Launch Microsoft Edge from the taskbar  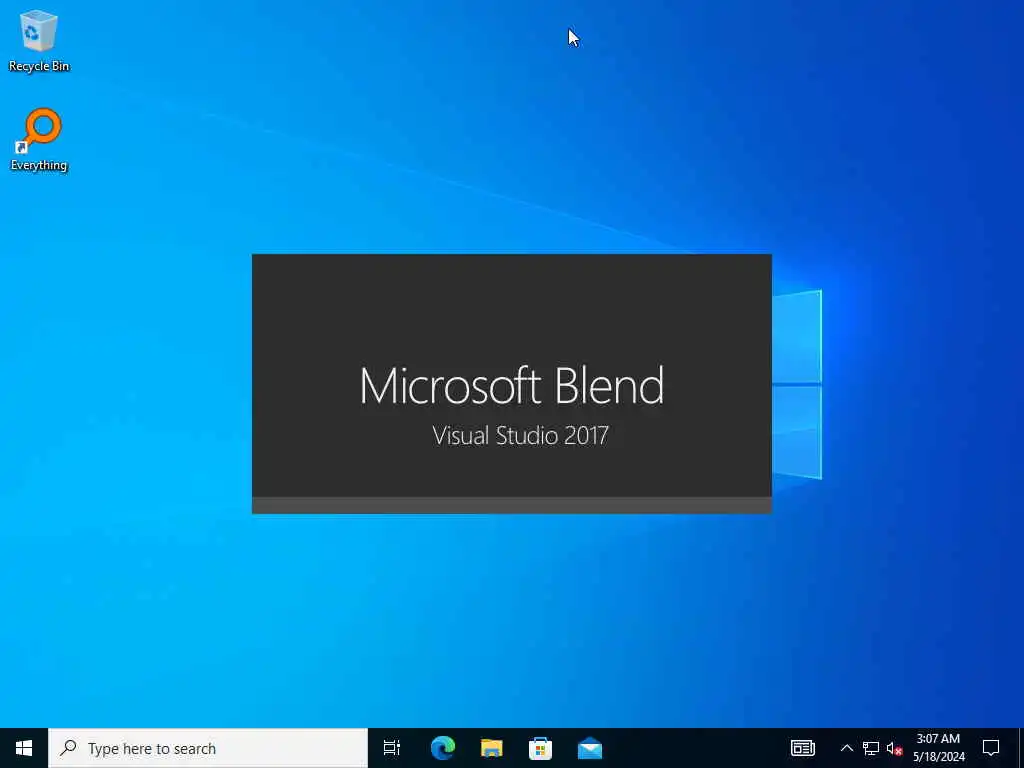(x=443, y=748)
